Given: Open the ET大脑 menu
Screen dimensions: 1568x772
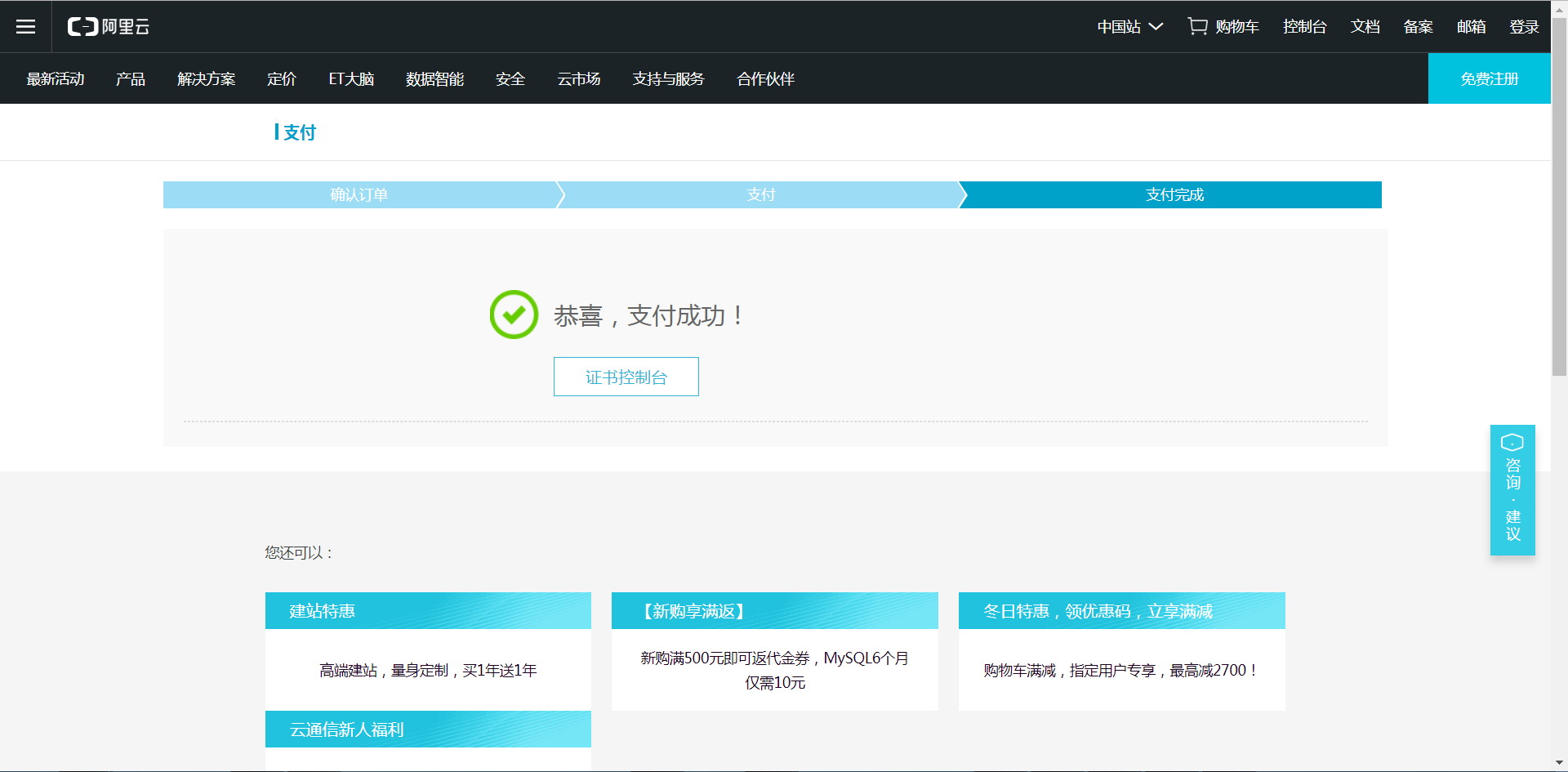Looking at the screenshot, I should 351,79.
